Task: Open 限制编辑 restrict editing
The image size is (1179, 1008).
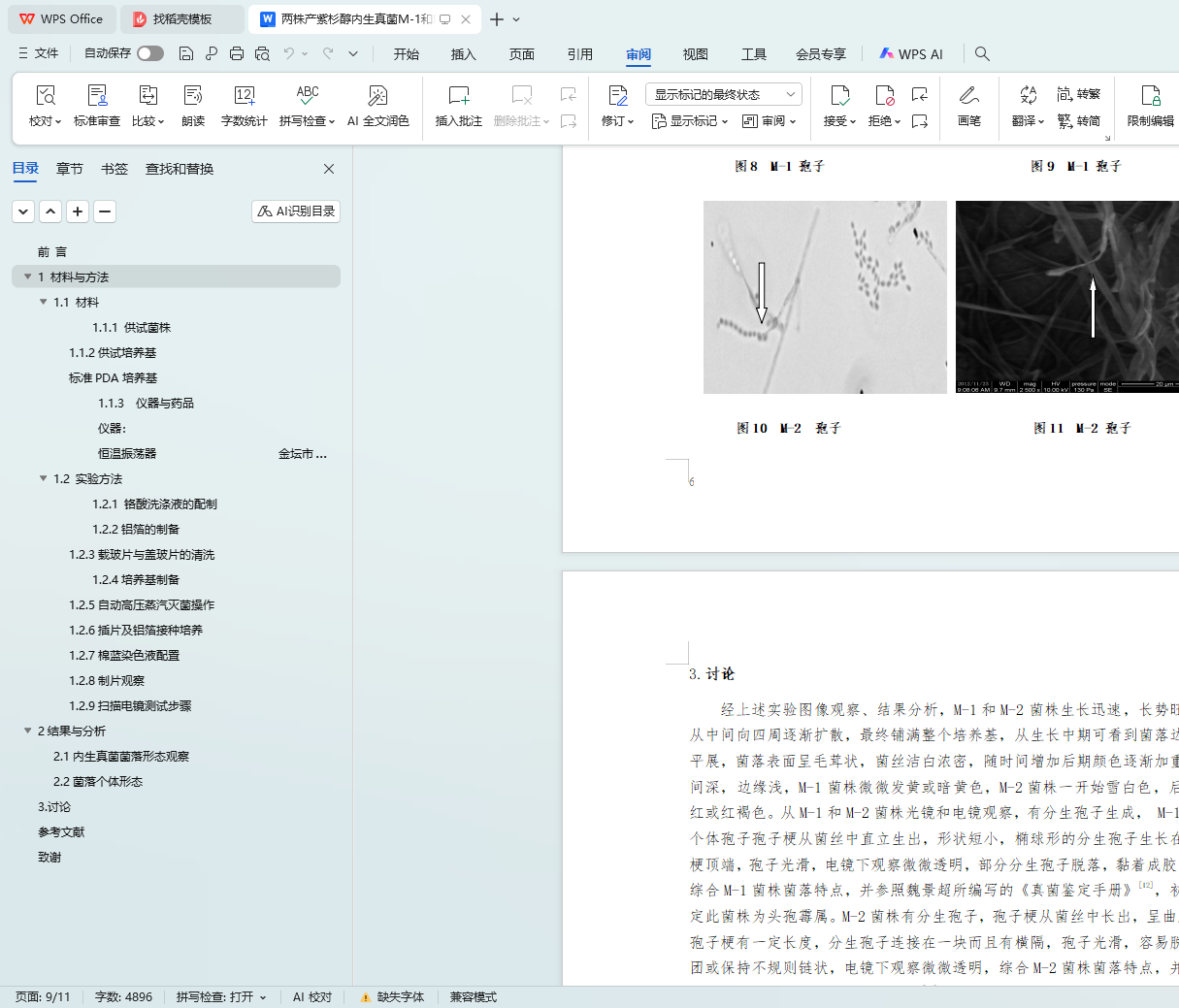Action: point(1150,96)
